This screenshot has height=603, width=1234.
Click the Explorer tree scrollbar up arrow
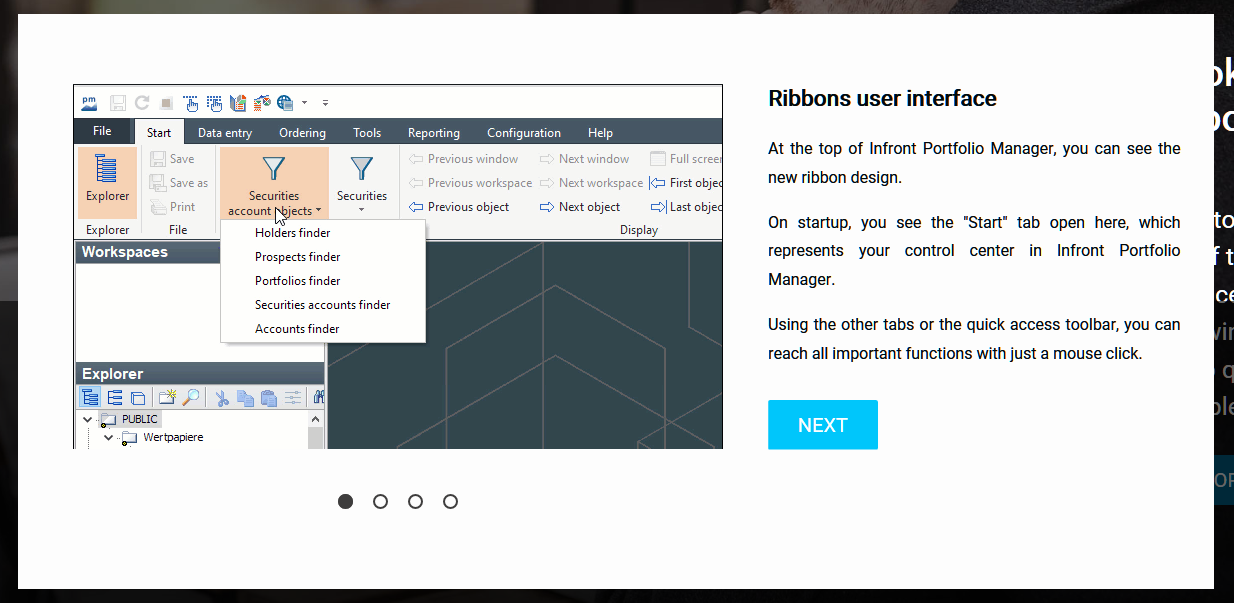click(315, 420)
